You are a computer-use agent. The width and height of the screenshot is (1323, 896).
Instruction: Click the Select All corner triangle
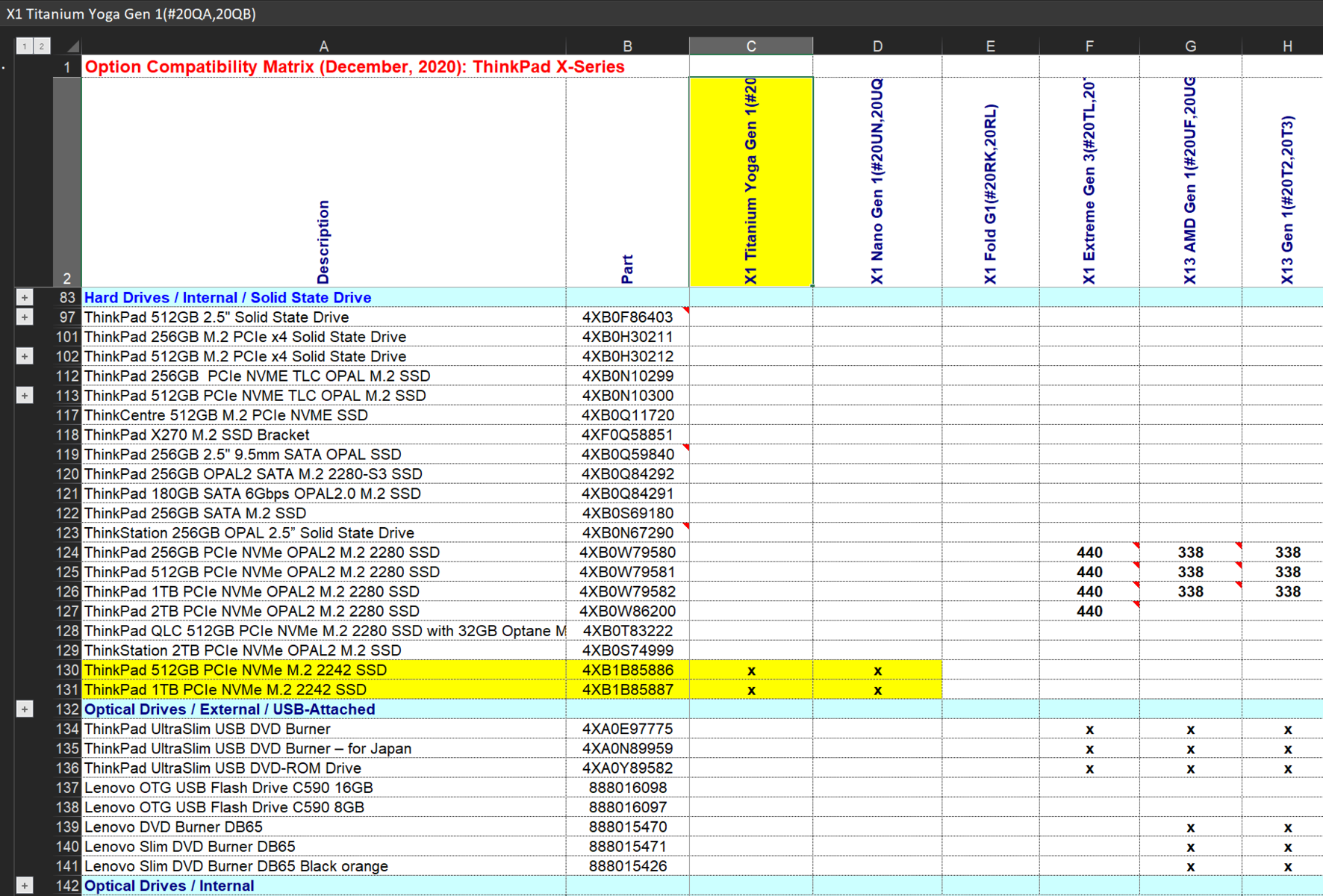(x=73, y=46)
